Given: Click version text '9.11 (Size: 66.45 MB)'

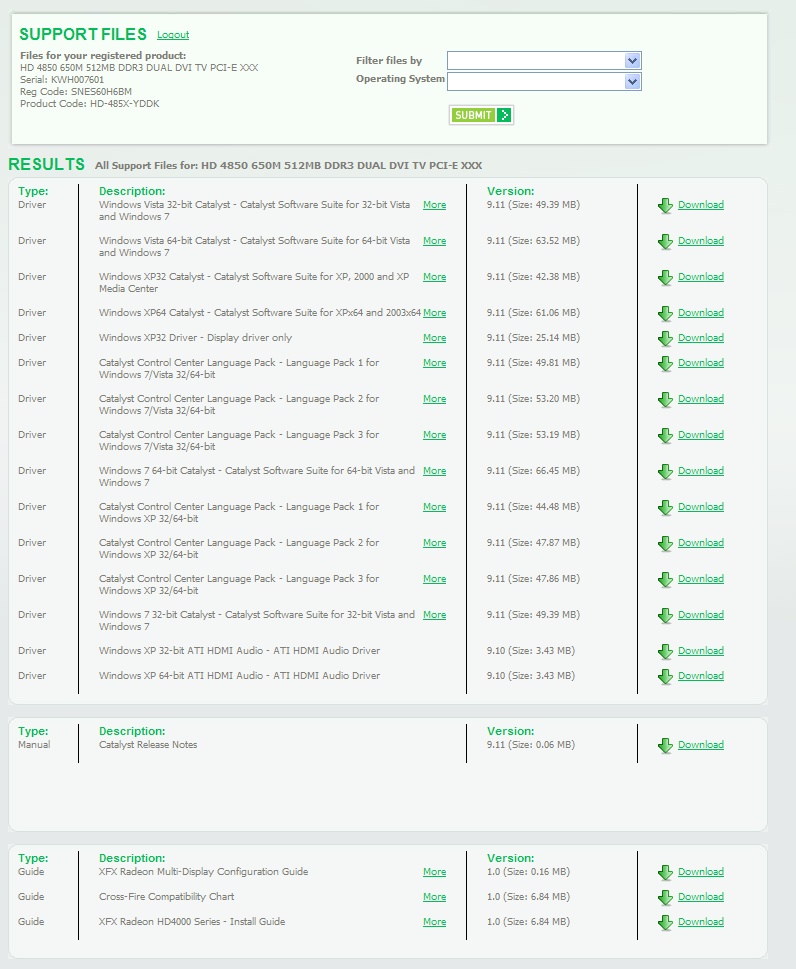Looking at the screenshot, I should coord(533,470).
